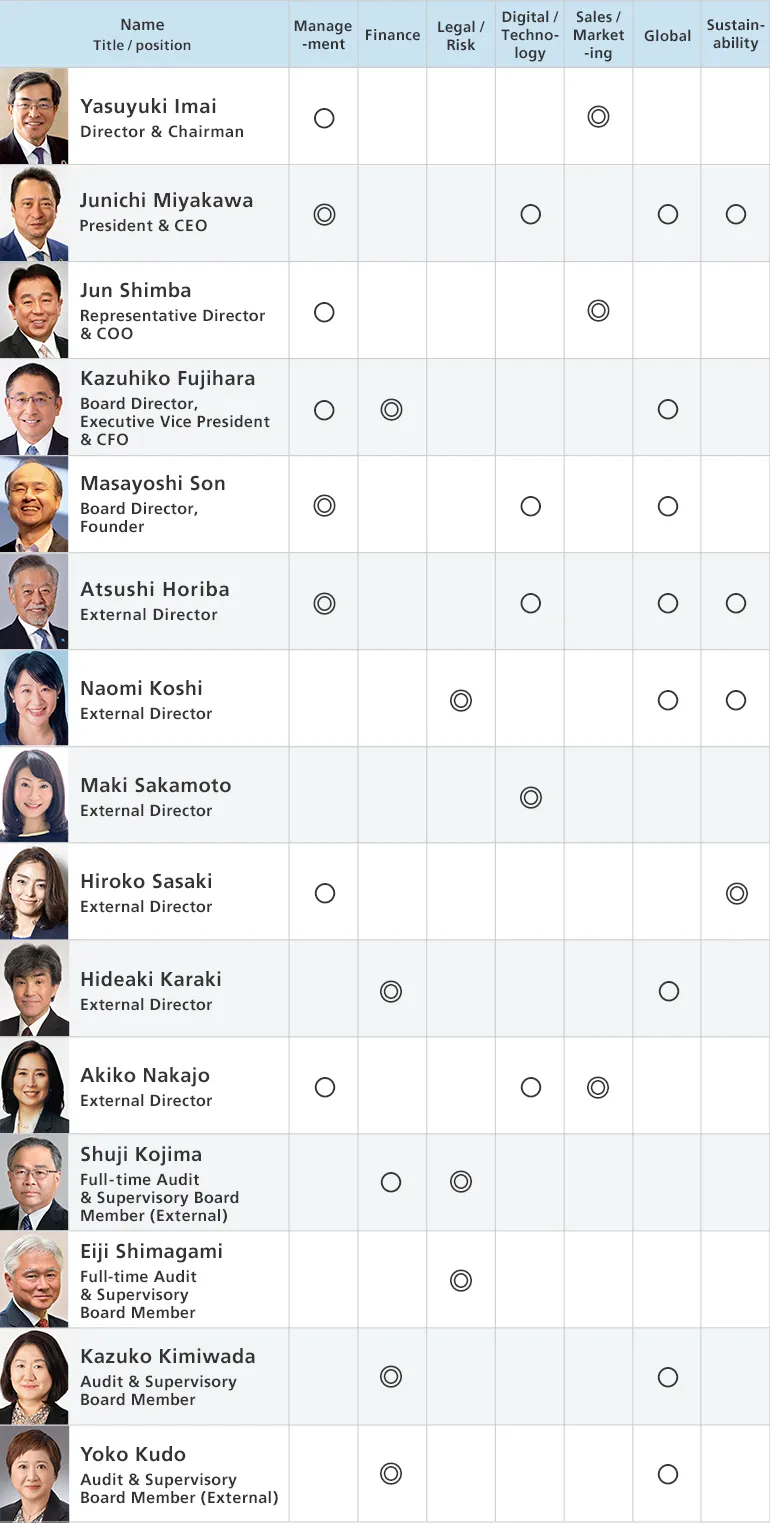
Task: Click Eiji Shimagami's Legal/Risk double-circle mark
Action: click(x=461, y=1280)
